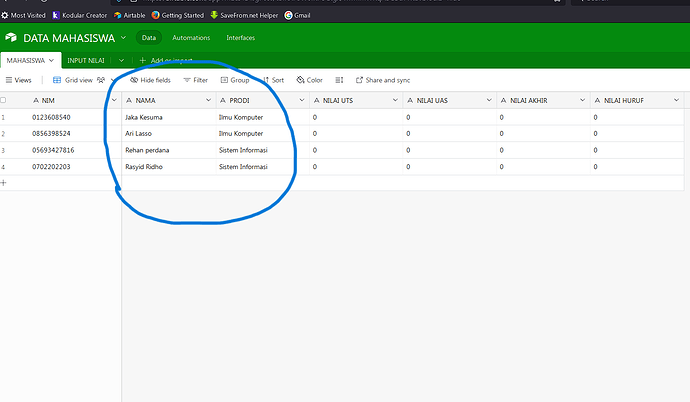Open the Sort option in toolbar

(272, 80)
